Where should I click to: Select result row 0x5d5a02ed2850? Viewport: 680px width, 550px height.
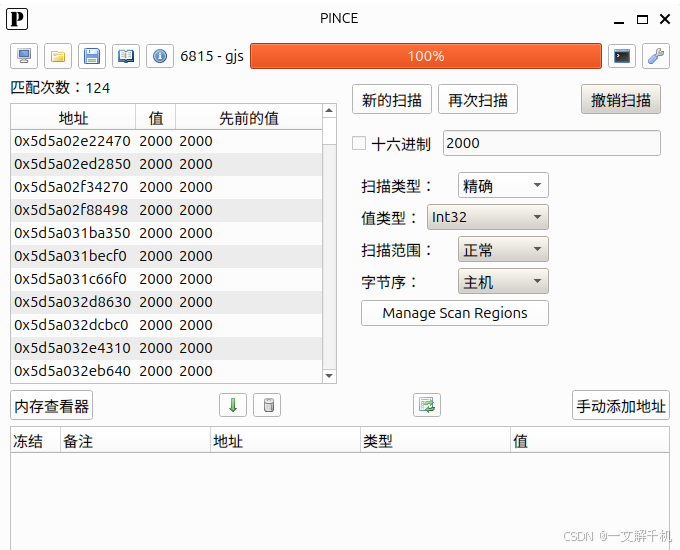coord(167,164)
